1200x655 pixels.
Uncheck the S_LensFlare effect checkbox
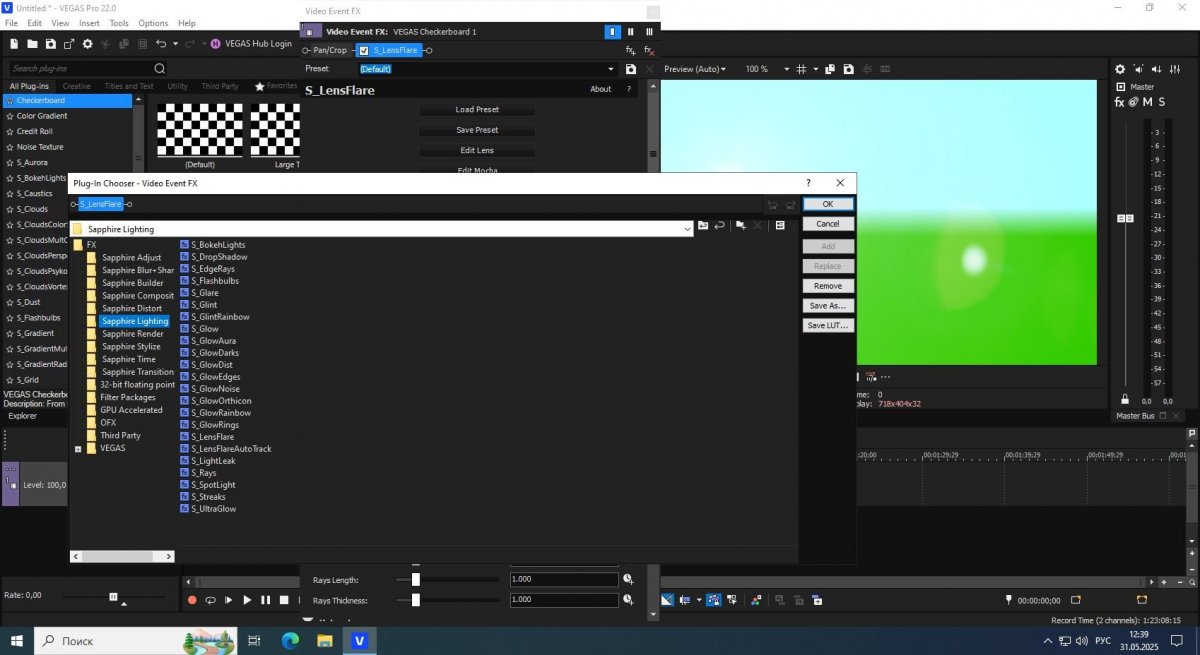[364, 50]
